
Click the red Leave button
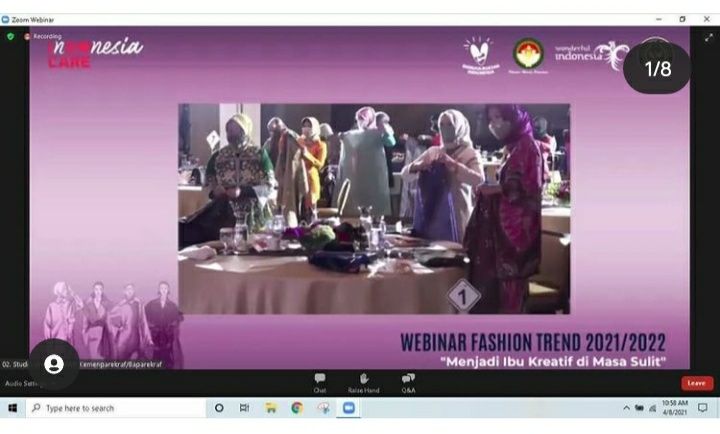coord(696,383)
